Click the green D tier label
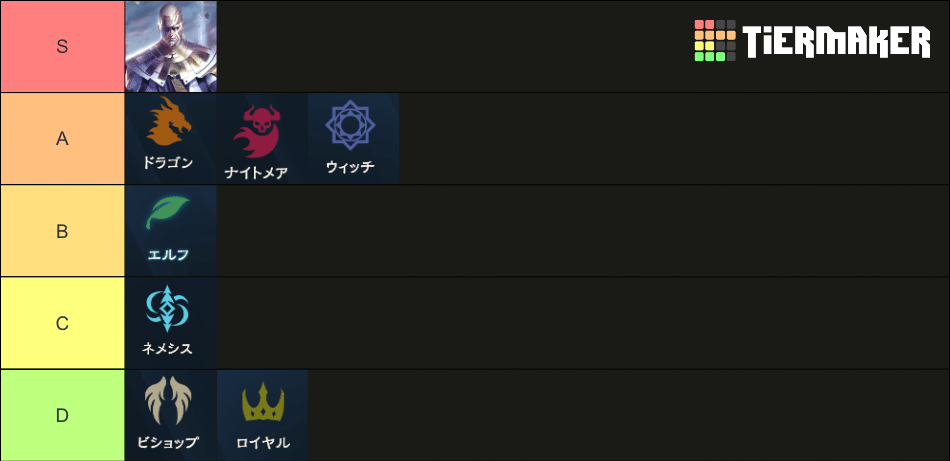Viewport: 950px width, 461px height. (62, 414)
